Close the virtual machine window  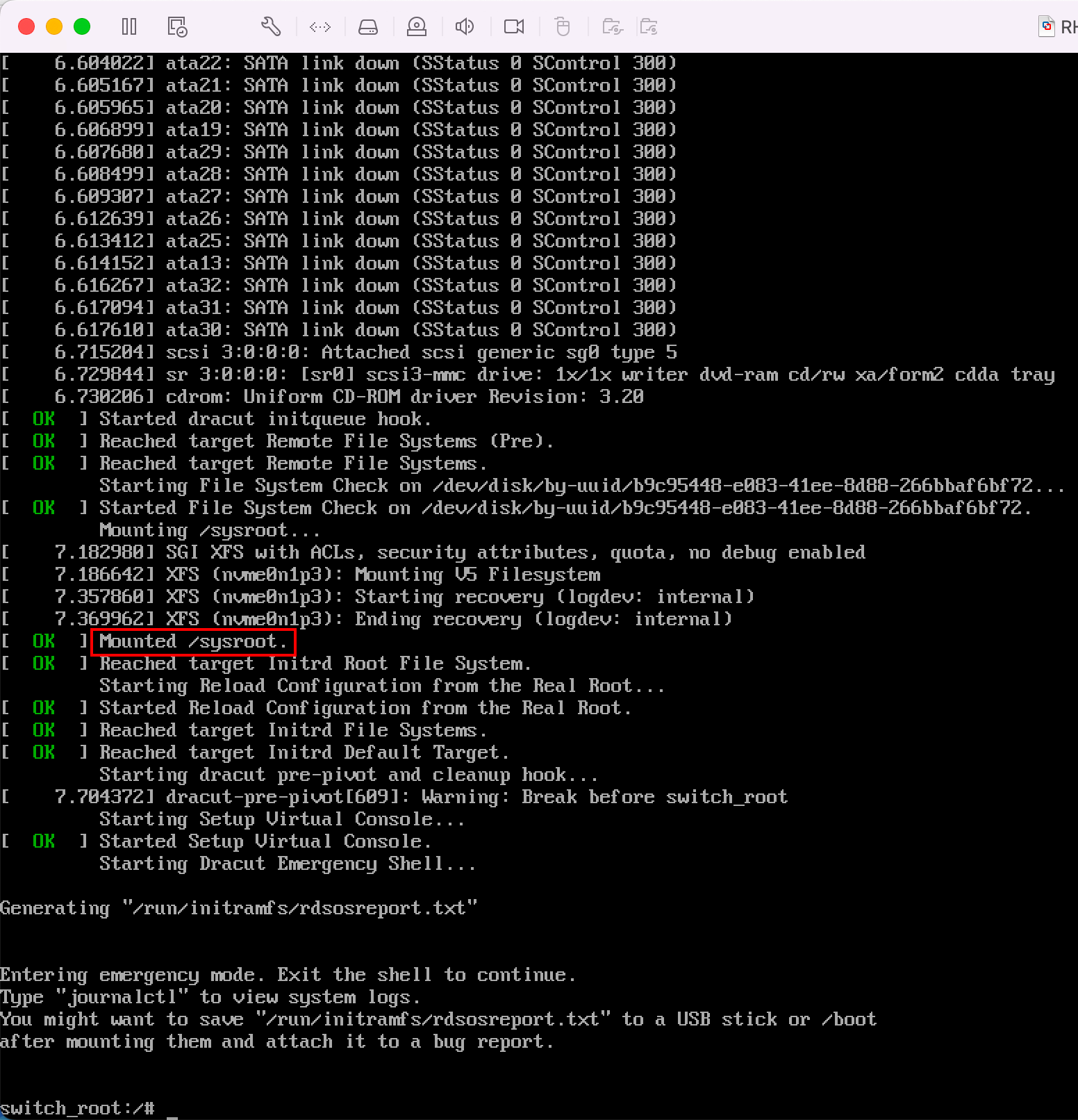tap(26, 27)
